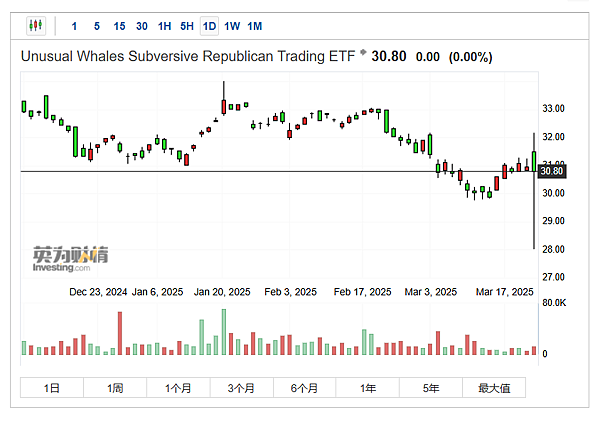Click the small dot icon beside ETF title
The height and width of the screenshot is (422, 600).
tap(363, 52)
